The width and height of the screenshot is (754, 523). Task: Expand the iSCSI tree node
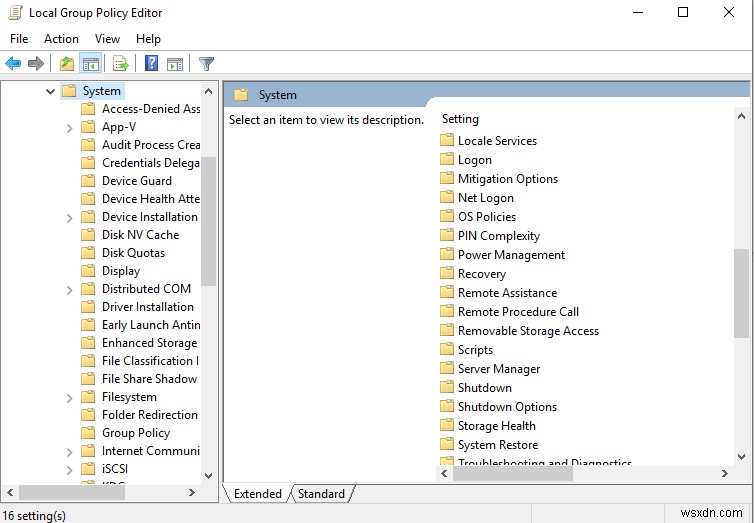click(x=69, y=470)
